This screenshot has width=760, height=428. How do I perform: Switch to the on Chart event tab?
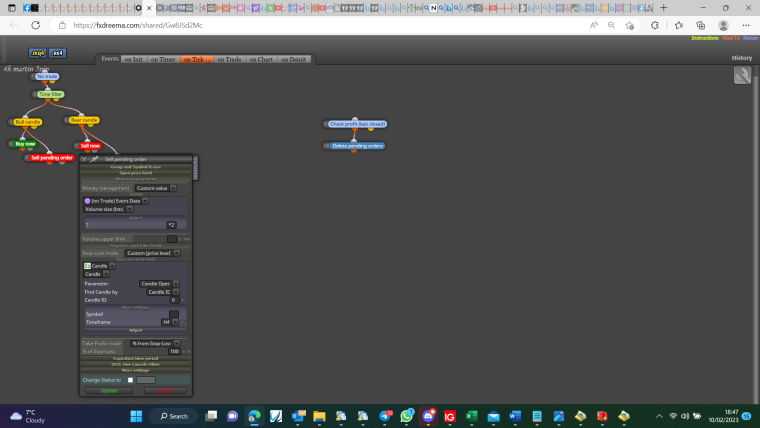261,59
